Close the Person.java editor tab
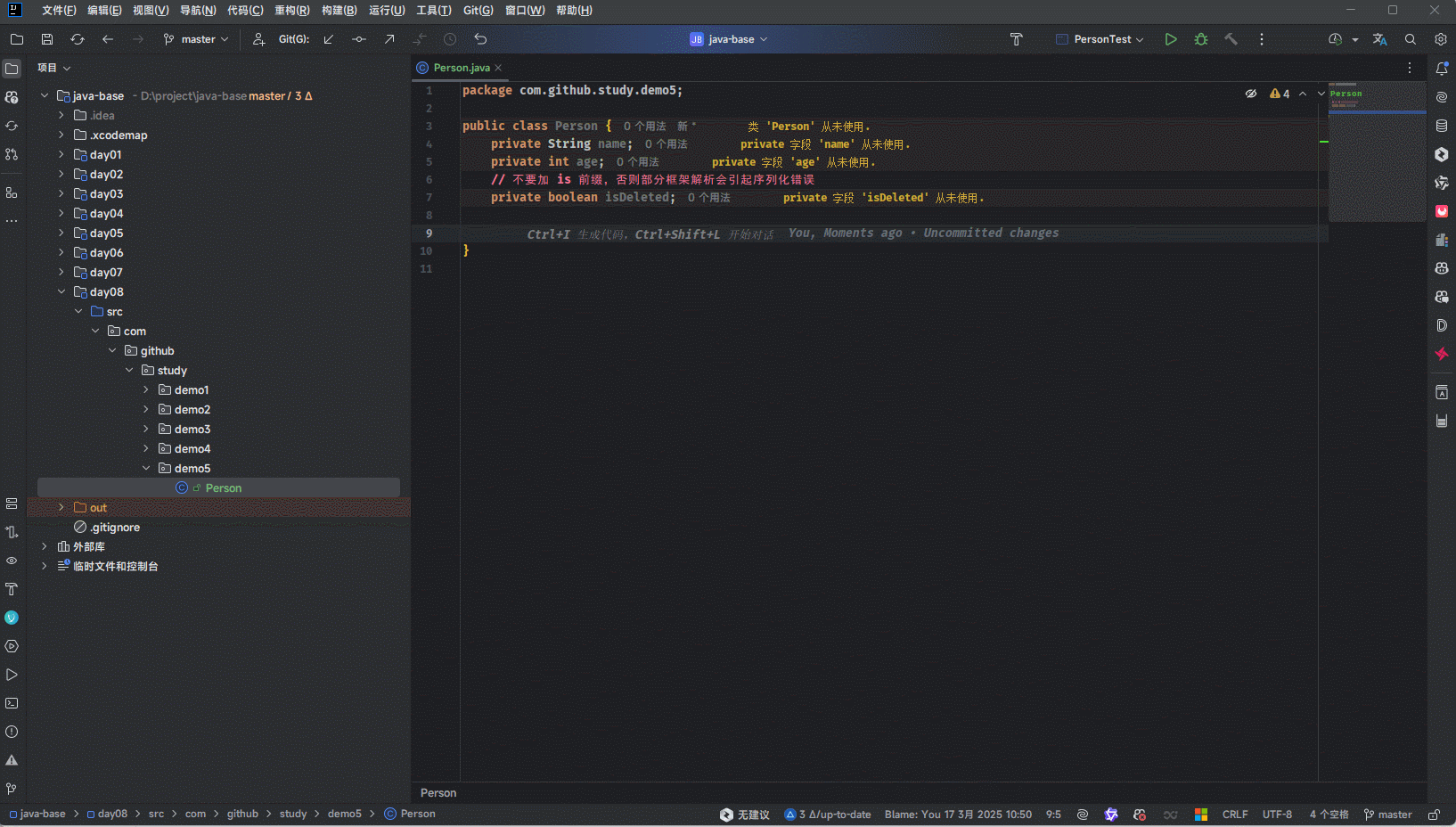The height and width of the screenshot is (827, 1456). [499, 68]
